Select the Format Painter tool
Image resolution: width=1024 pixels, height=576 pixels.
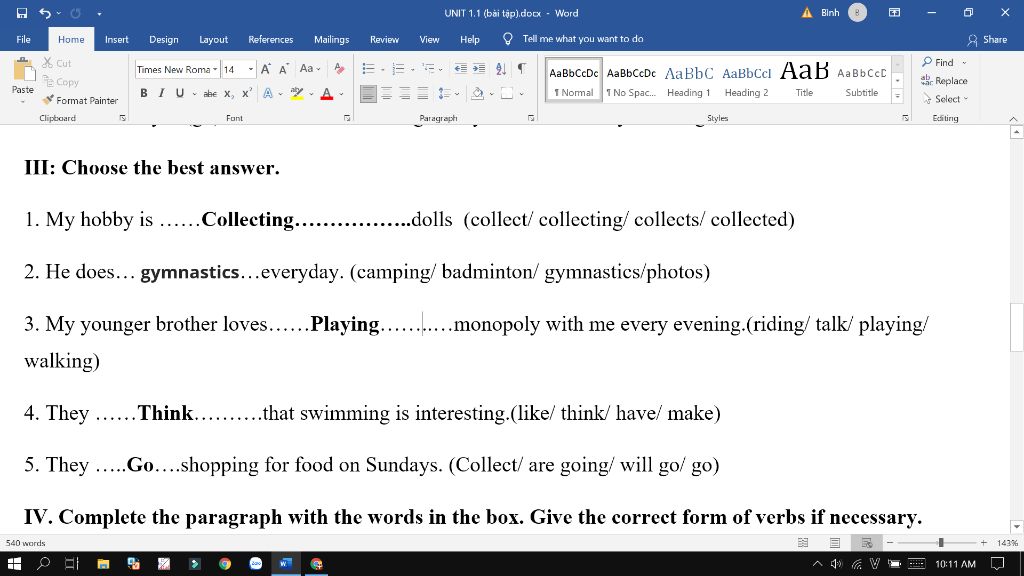click(x=80, y=100)
